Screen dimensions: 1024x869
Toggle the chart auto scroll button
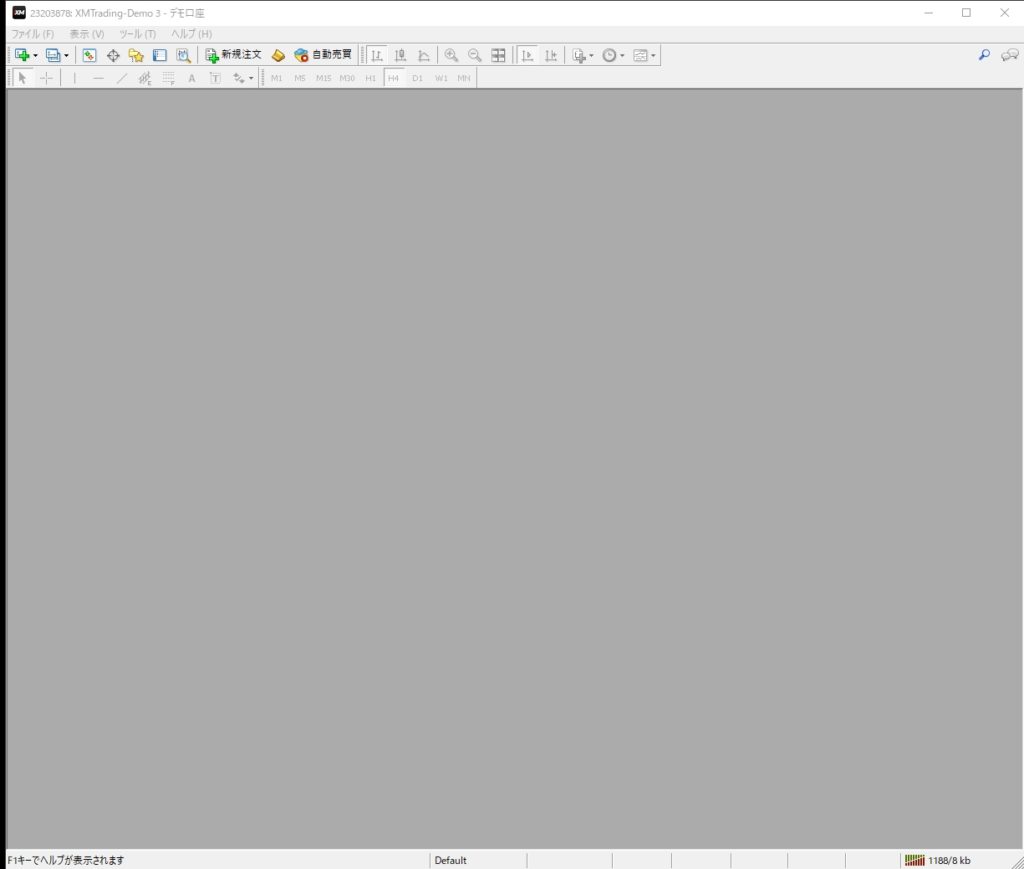tap(527, 55)
